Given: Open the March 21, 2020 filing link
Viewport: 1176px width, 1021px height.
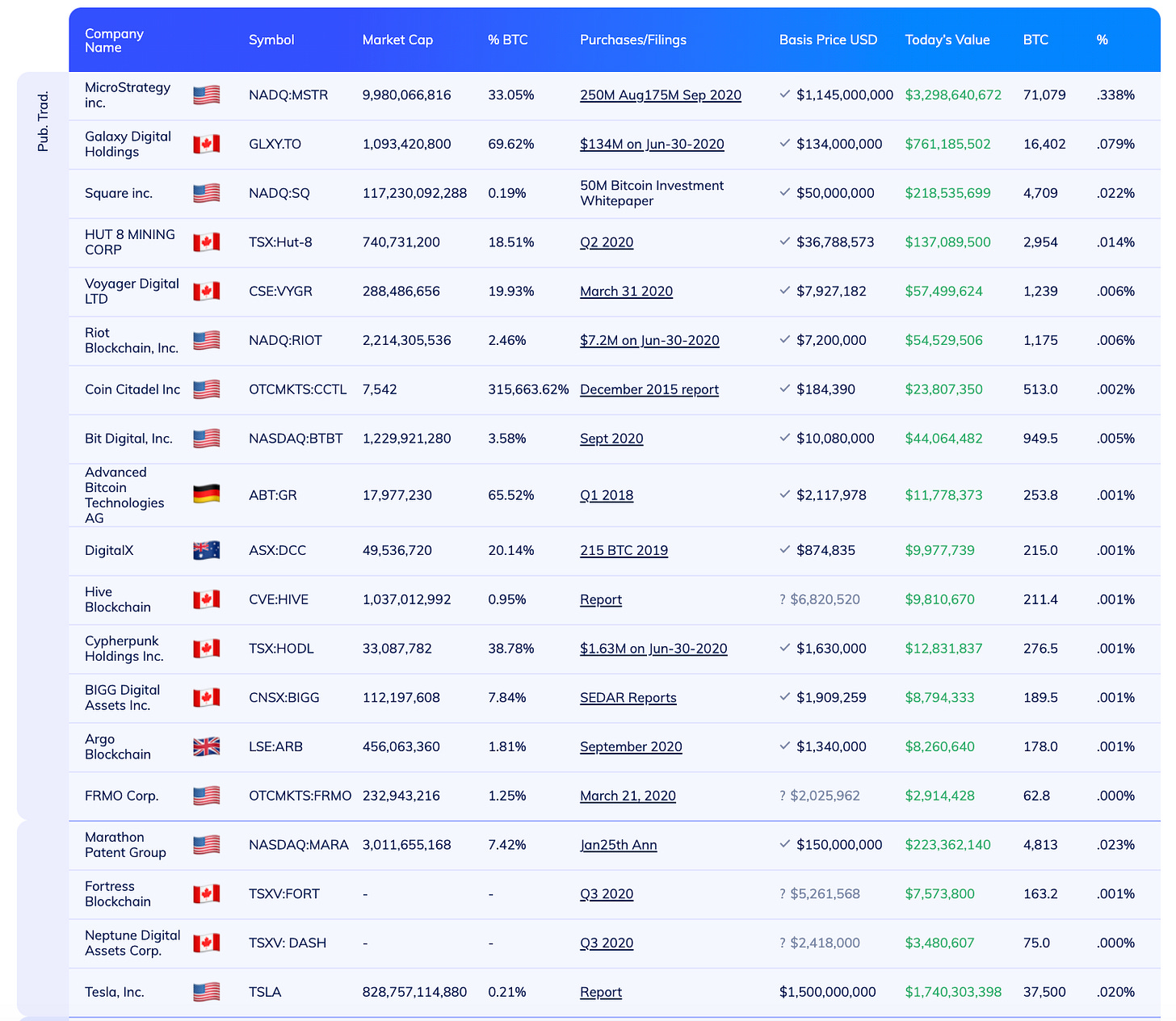Looking at the screenshot, I should tap(628, 796).
